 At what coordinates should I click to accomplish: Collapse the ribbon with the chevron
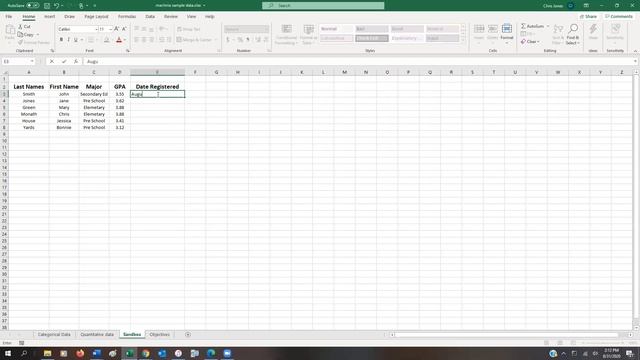click(635, 51)
